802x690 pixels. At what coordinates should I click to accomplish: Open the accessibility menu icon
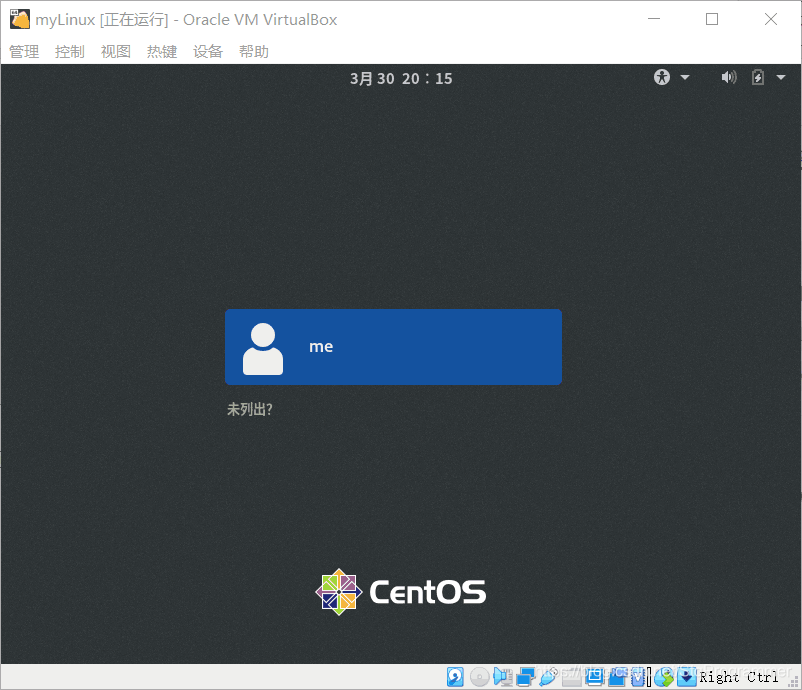pos(662,77)
